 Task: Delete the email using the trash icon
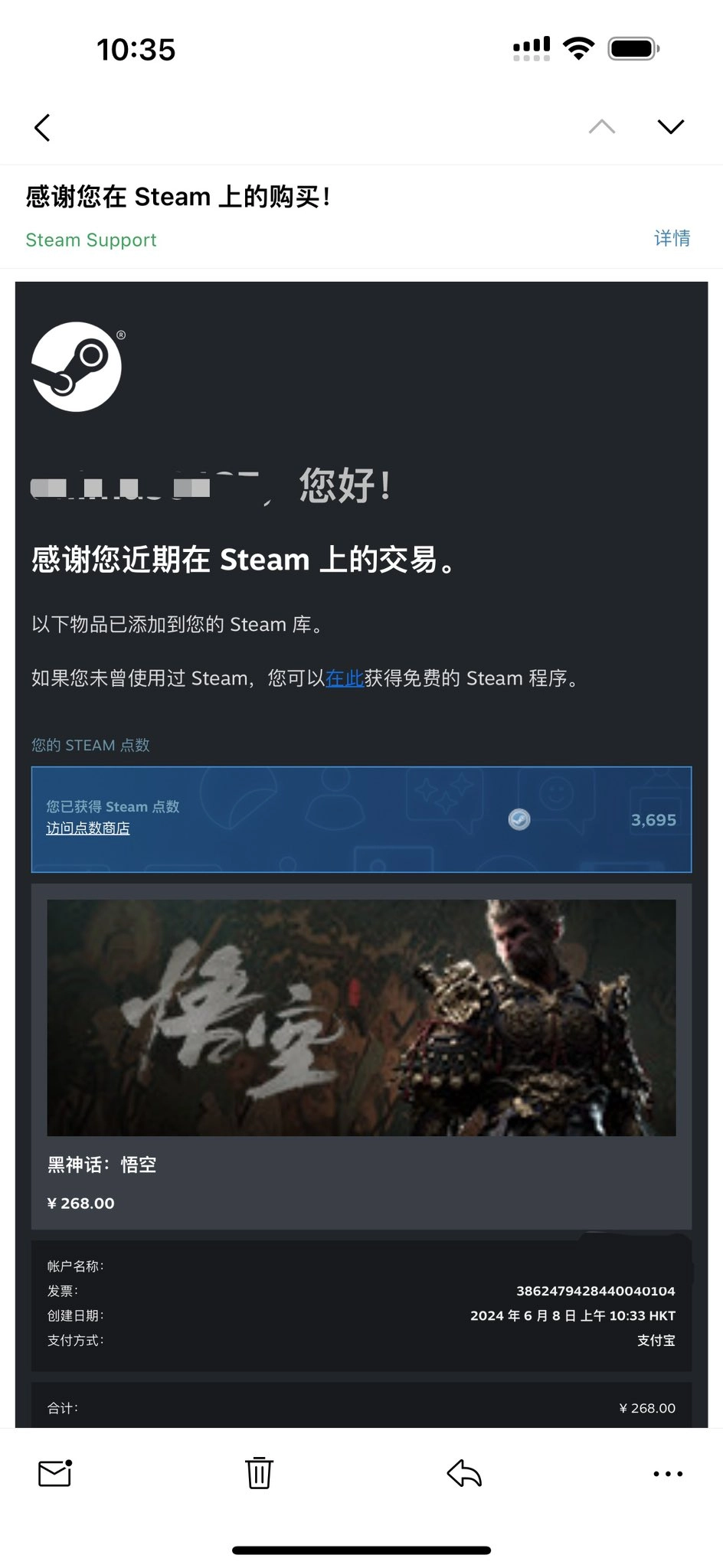click(259, 1473)
